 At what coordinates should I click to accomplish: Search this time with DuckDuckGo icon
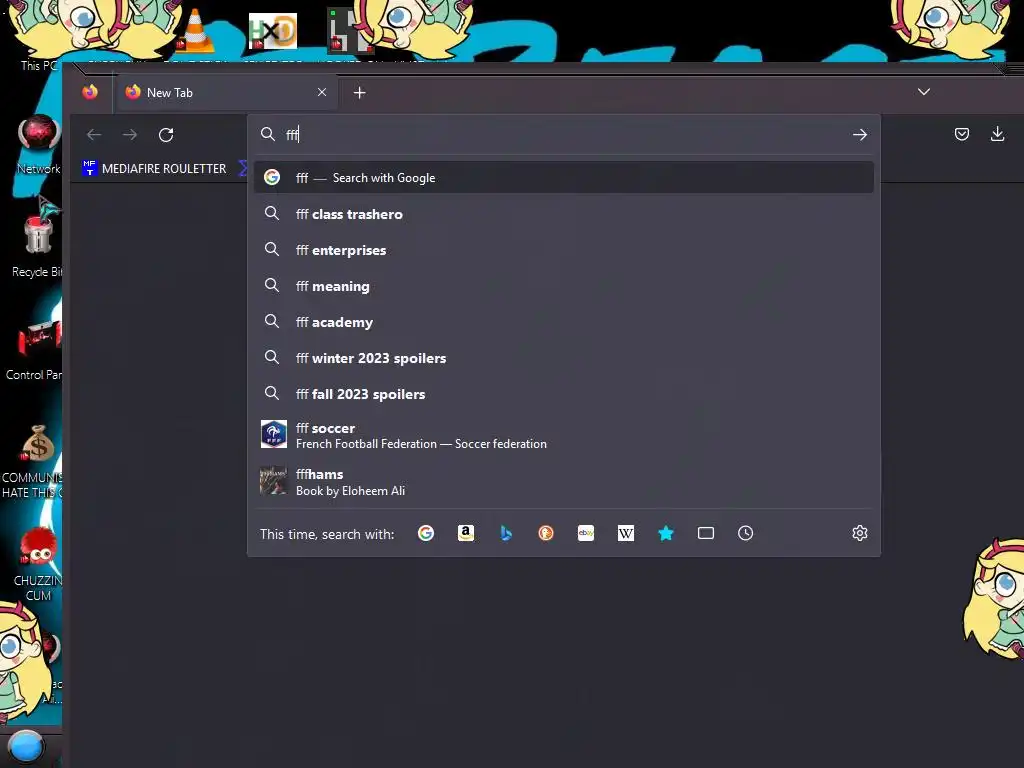pos(546,534)
